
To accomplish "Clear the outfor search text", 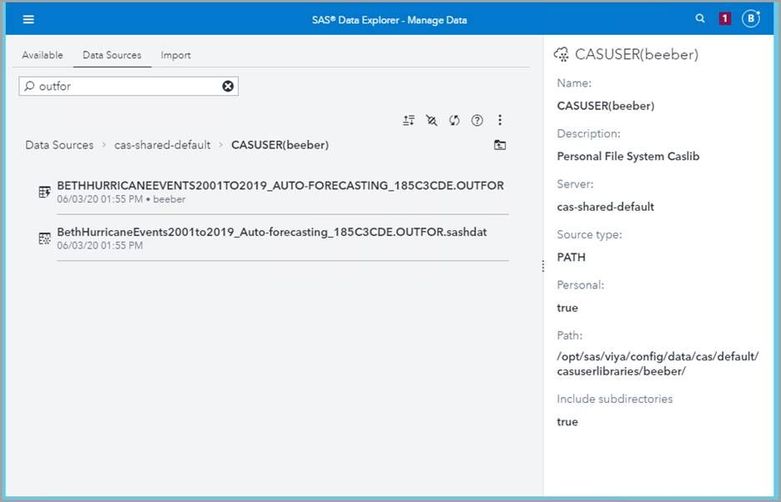I will pos(228,86).
